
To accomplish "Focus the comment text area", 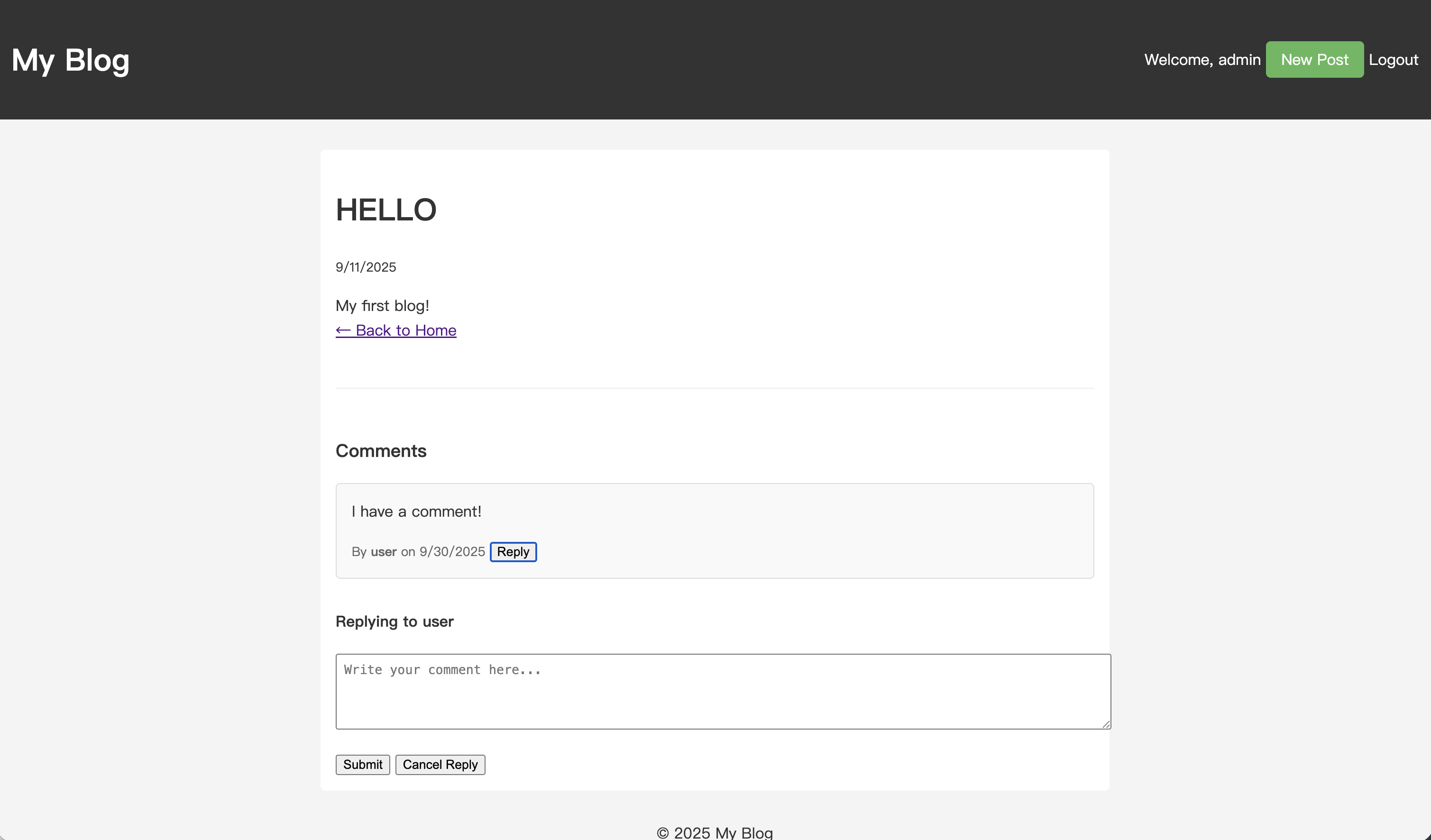I will coord(722,691).
